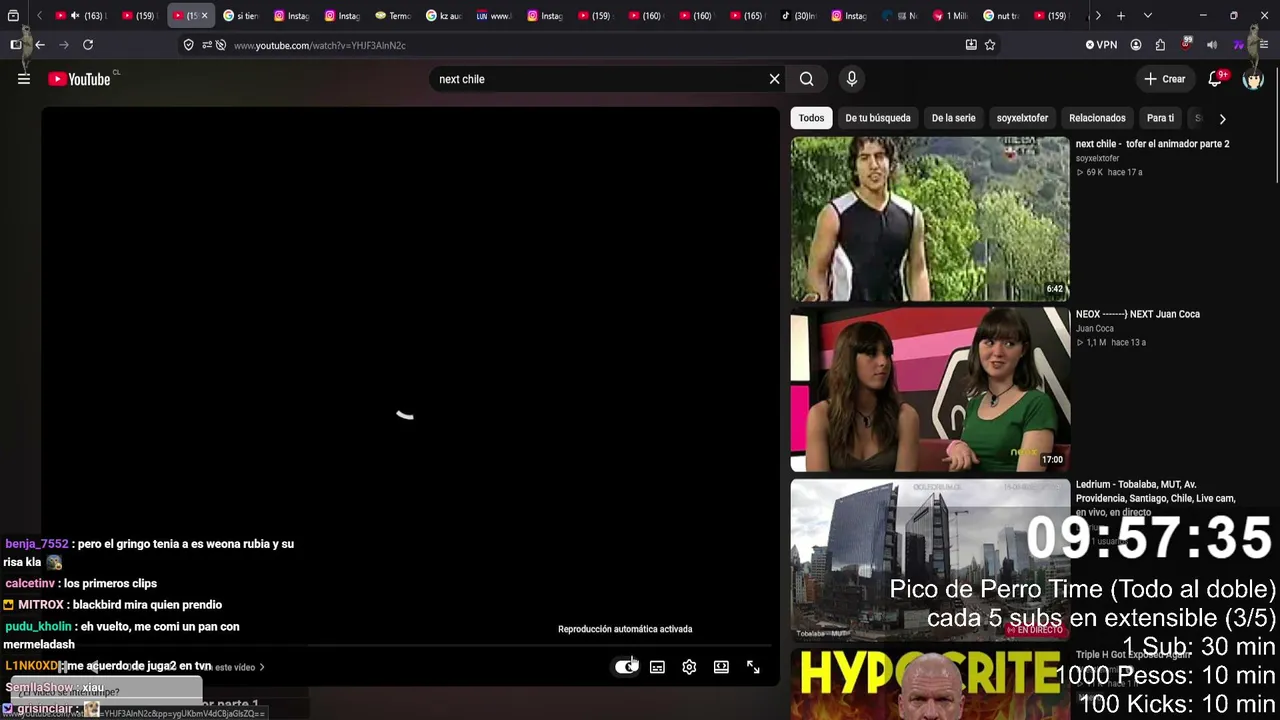The width and height of the screenshot is (1280, 720).
Task: Open the Ledrium Tobalaba live cam thumbnail
Action: click(930, 560)
